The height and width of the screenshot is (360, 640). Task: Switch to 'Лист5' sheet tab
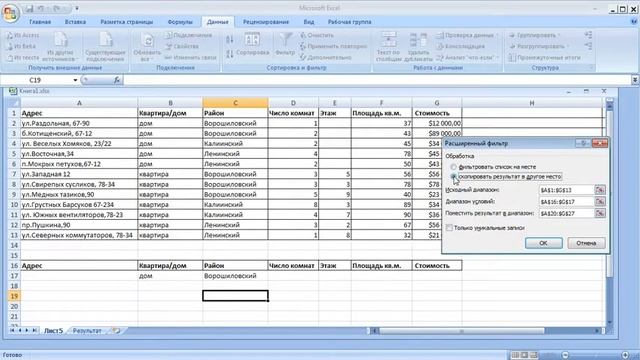pyautogui.click(x=53, y=331)
